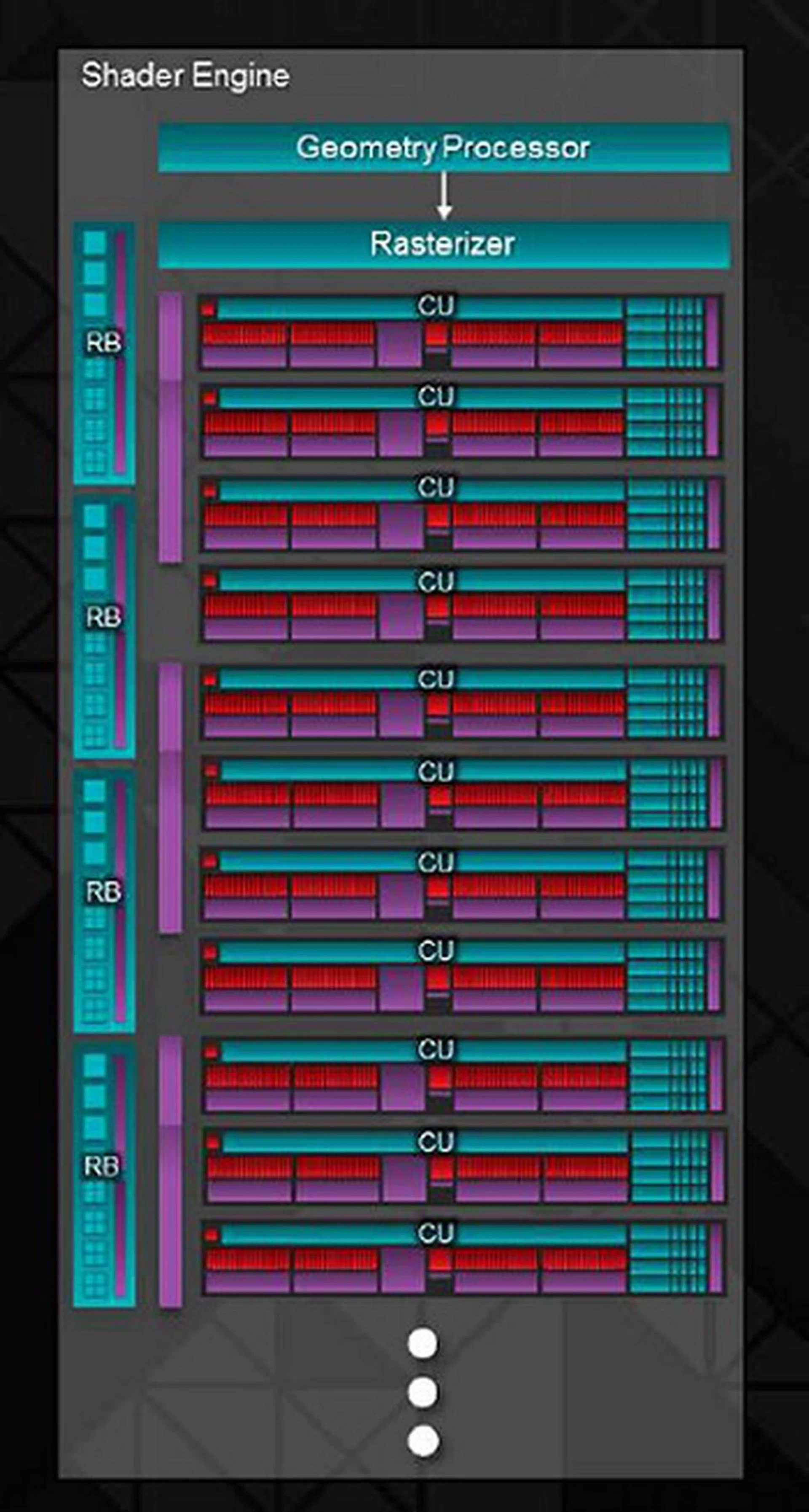Click the top purple vertical bar left of CUs
809x1512 pixels.
click(x=170, y=427)
